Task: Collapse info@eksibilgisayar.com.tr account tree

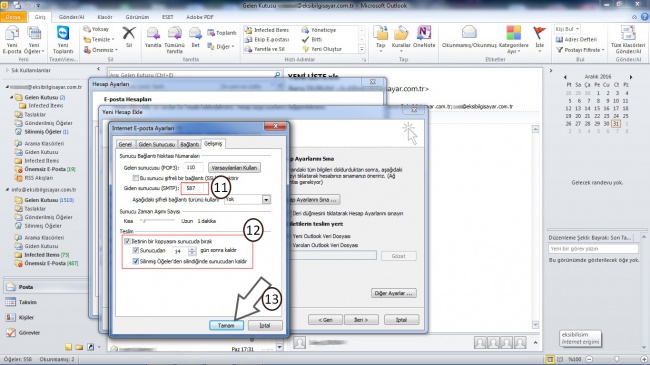Action: click(x=7, y=190)
